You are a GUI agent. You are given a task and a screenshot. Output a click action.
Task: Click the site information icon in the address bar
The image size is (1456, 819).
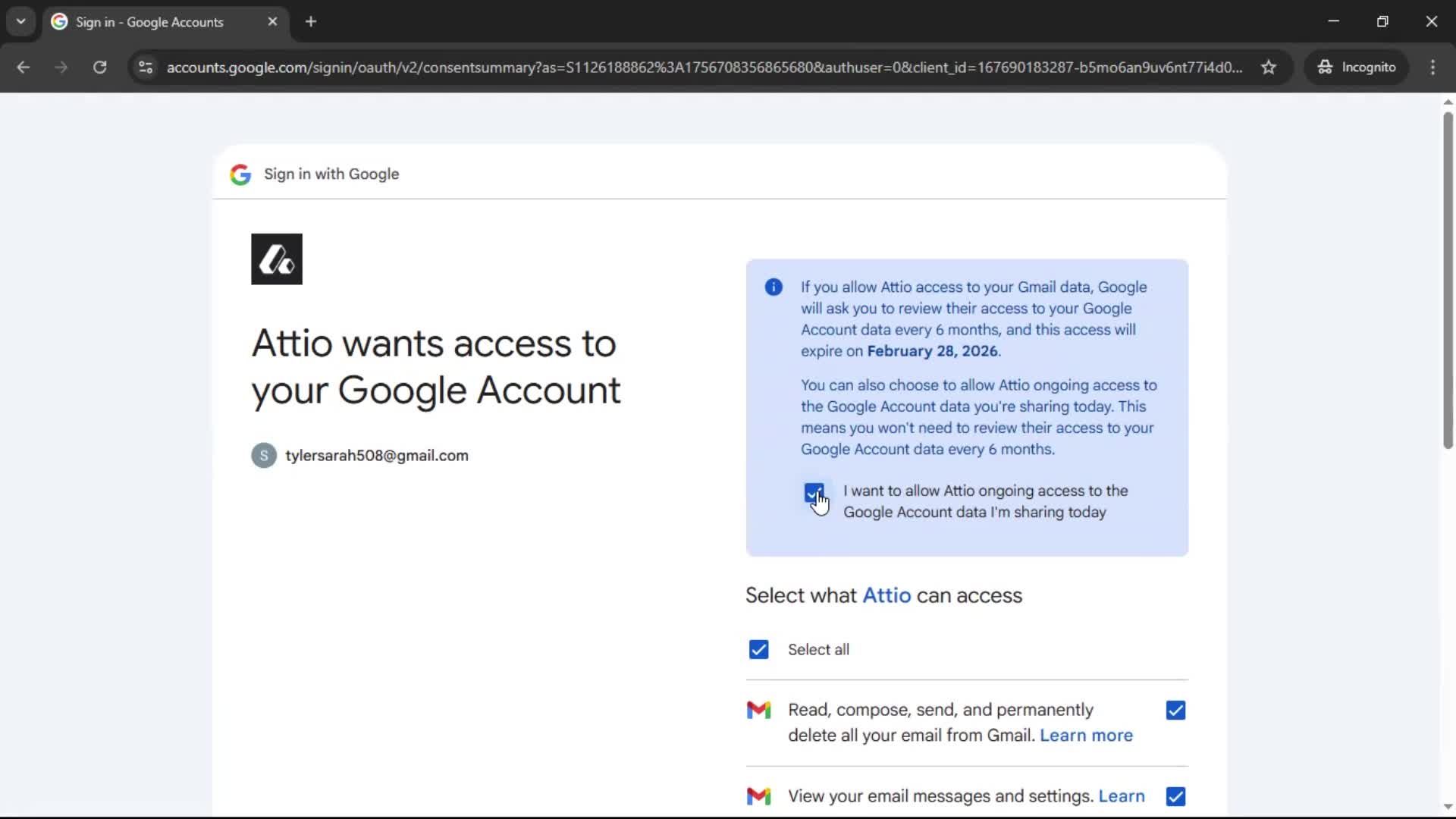[x=145, y=67]
